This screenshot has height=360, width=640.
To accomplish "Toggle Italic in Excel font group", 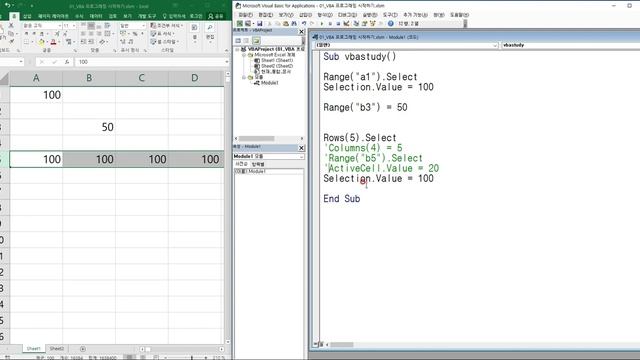I will (x=34, y=33).
